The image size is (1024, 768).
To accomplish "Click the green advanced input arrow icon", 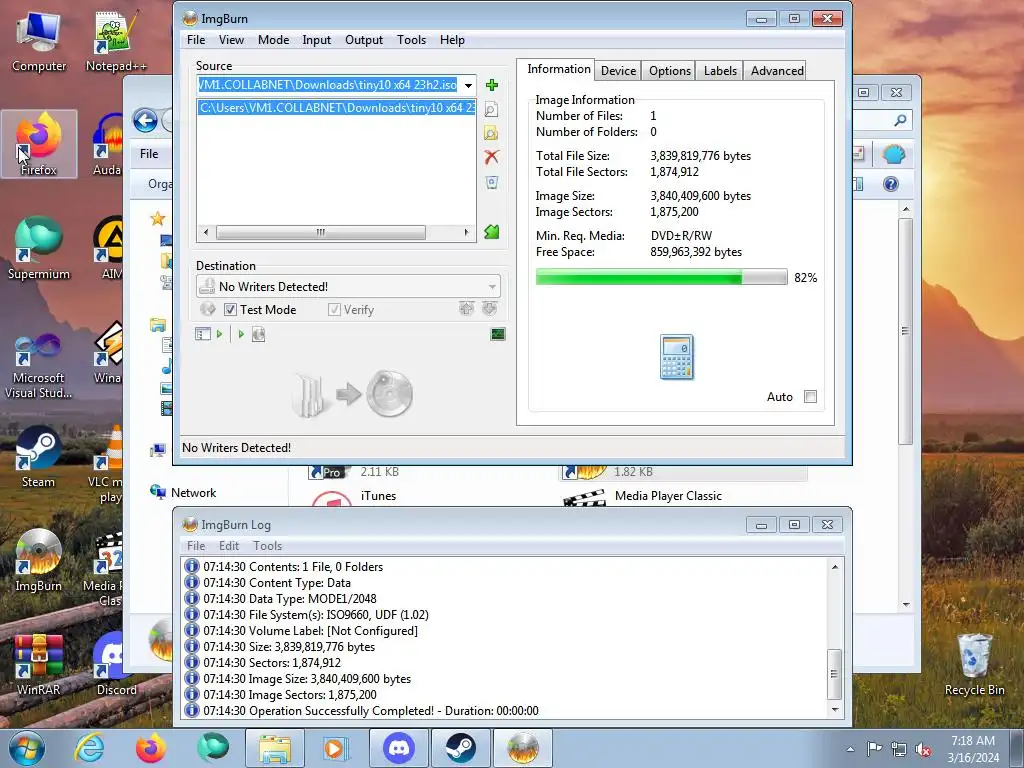I will coord(491,231).
